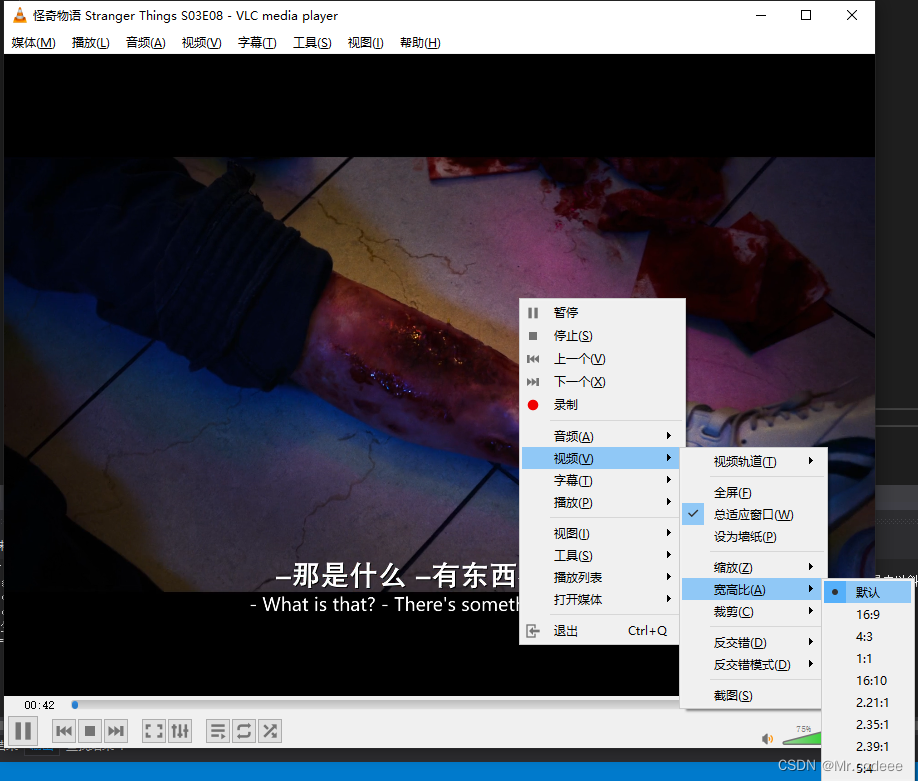
Task: Expand the 视频(V) context submenu
Action: click(601, 458)
